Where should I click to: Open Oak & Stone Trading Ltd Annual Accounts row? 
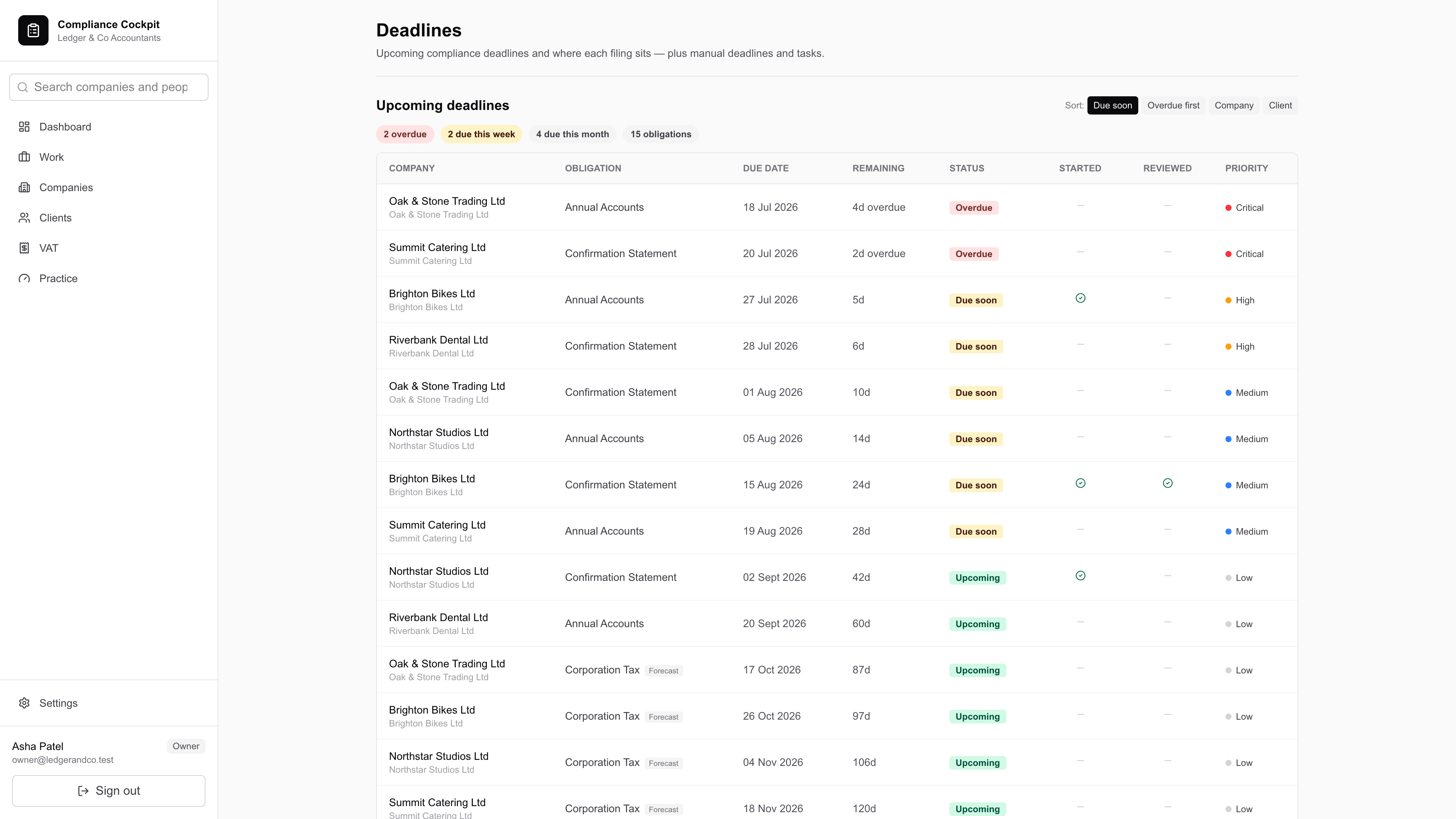[837, 207]
